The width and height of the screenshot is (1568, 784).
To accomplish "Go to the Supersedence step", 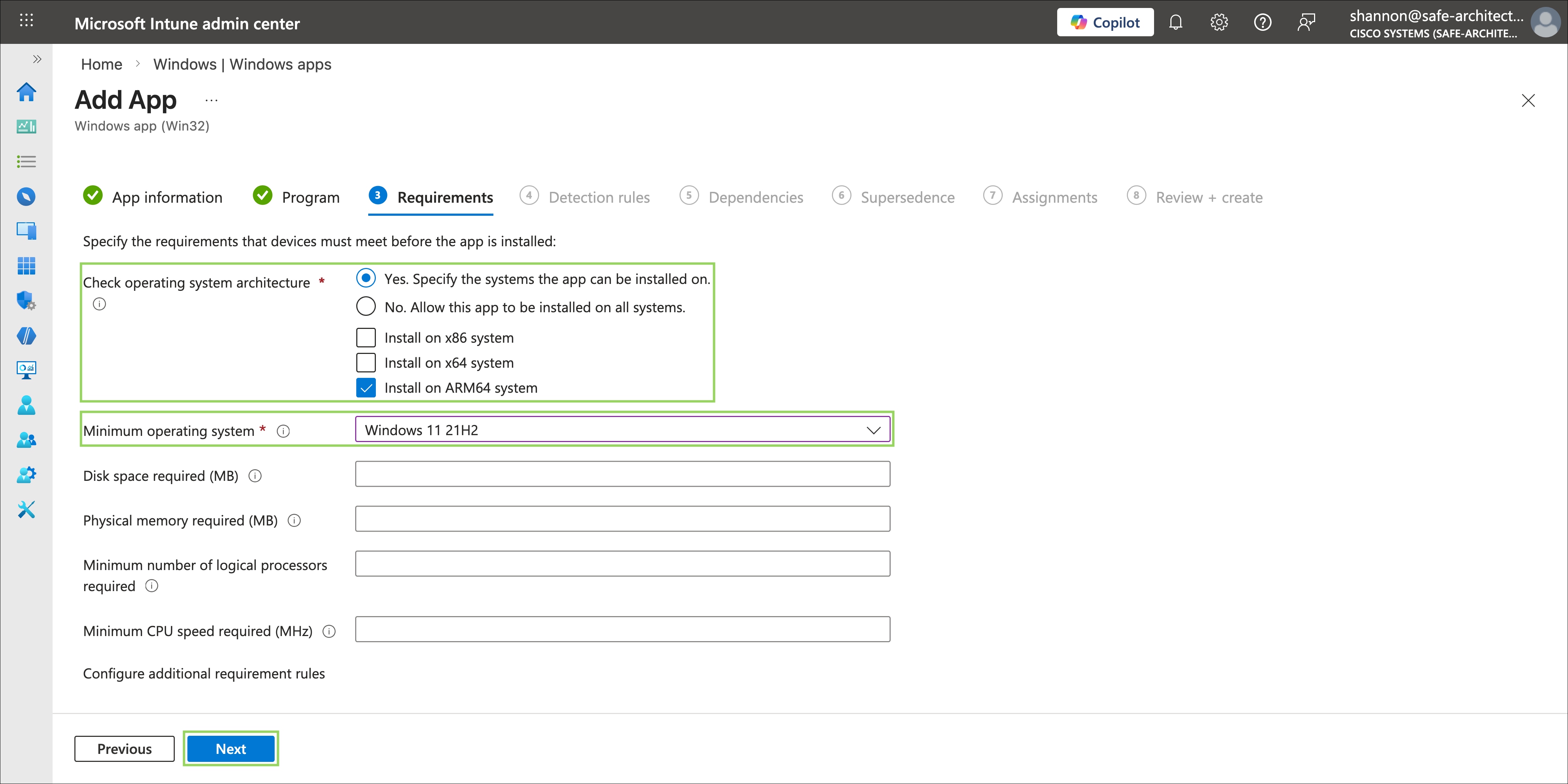I will pos(893,197).
